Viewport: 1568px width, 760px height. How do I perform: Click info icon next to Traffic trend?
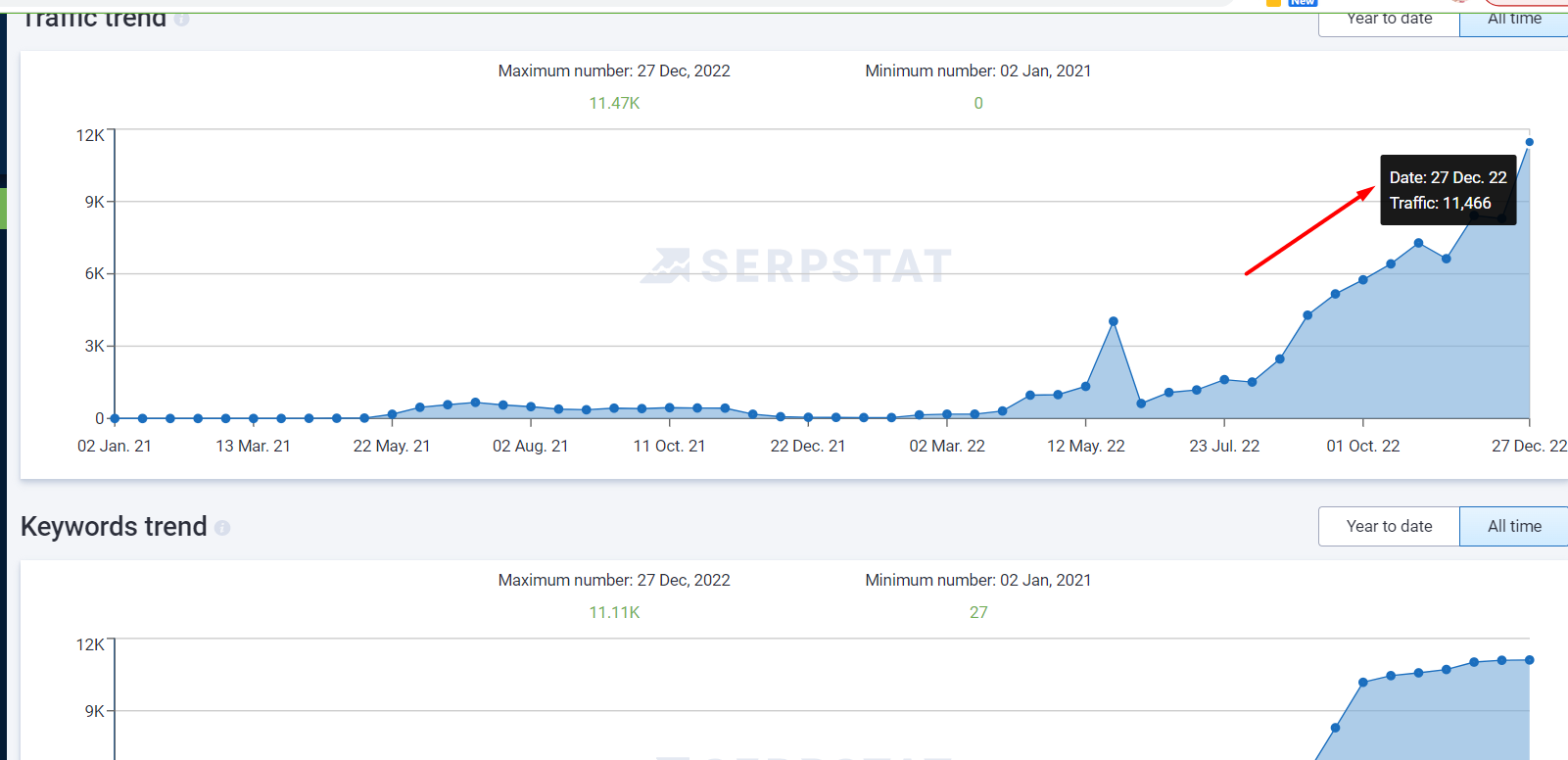click(x=181, y=19)
